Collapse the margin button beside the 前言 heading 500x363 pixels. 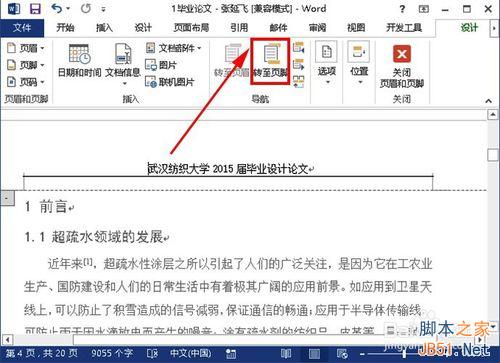pyautogui.click(x=7, y=198)
